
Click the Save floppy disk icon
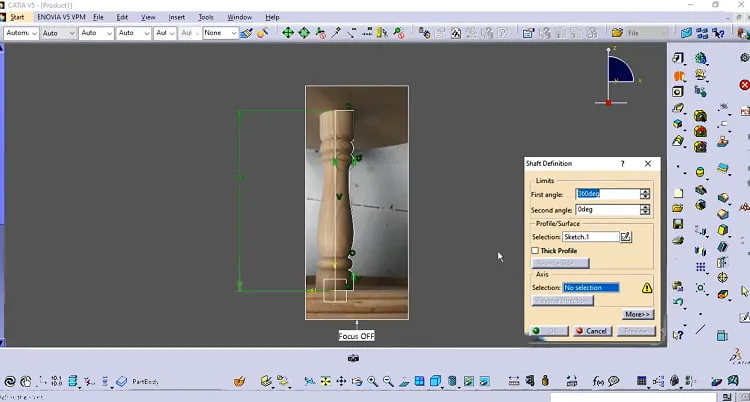tap(678, 224)
